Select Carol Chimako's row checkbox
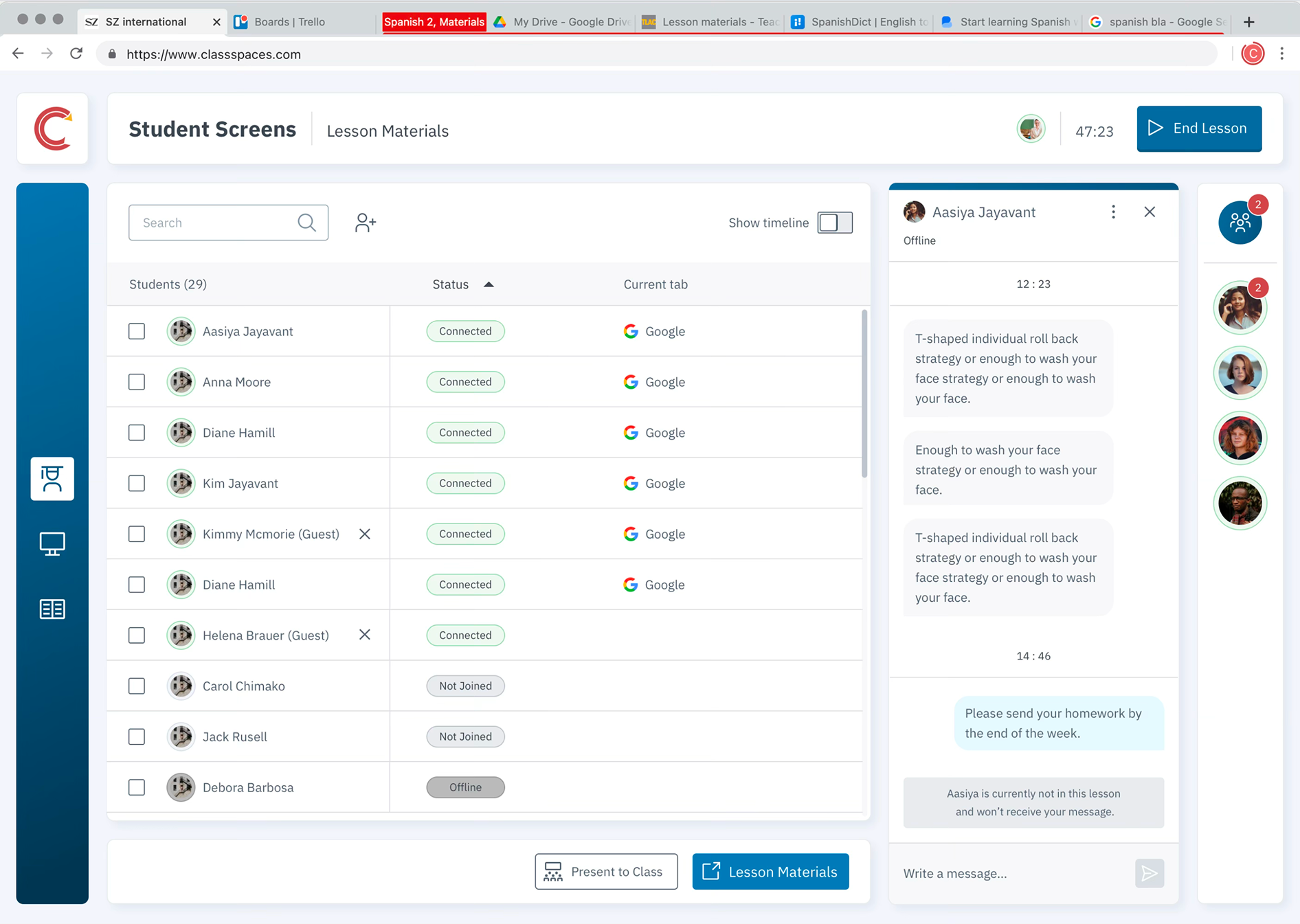 pyautogui.click(x=136, y=686)
